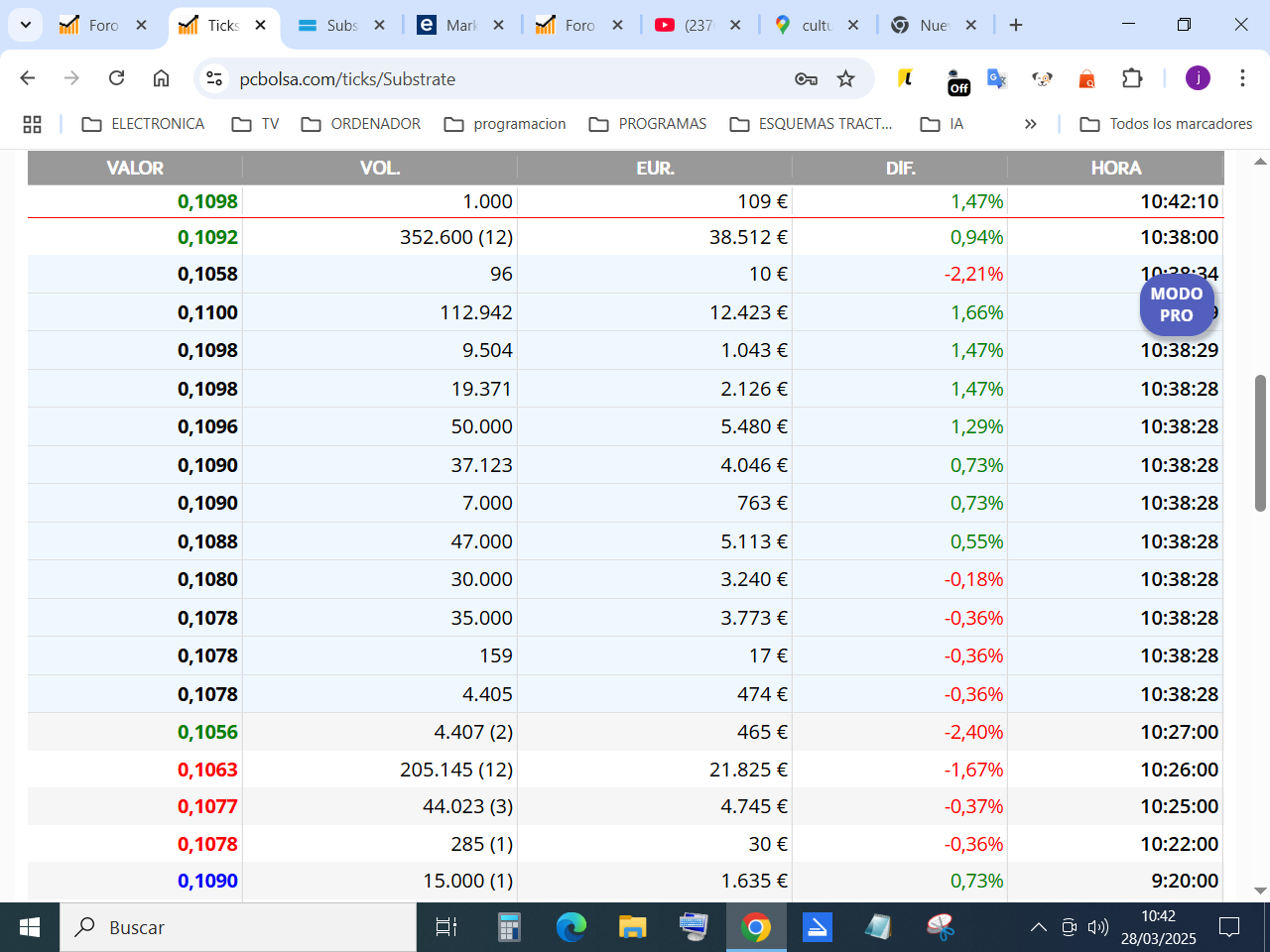The width and height of the screenshot is (1270, 952).
Task: Open the ELECTRONICA bookmarks folder
Action: [x=143, y=124]
